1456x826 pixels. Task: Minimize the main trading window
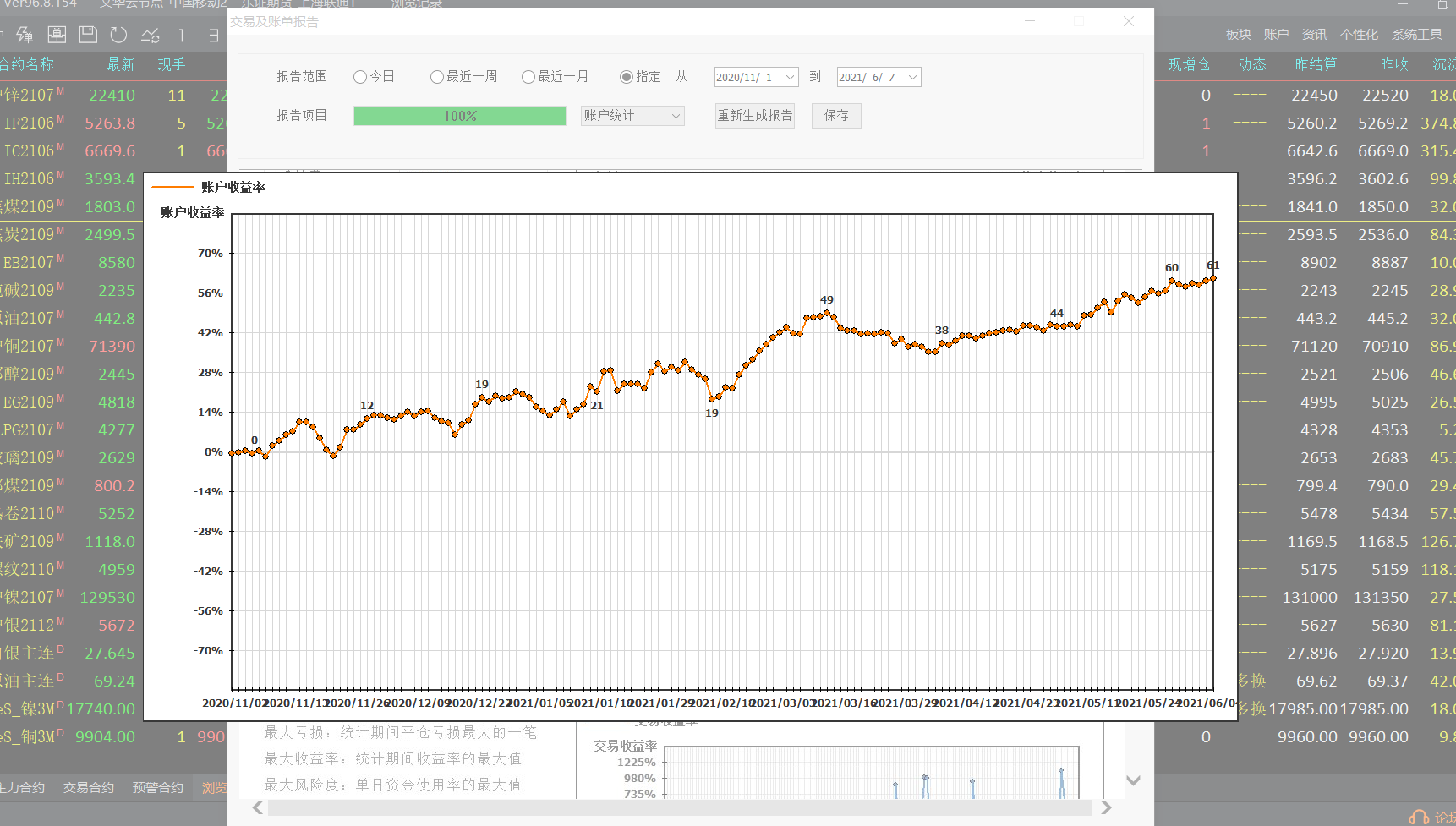coord(1402,4)
